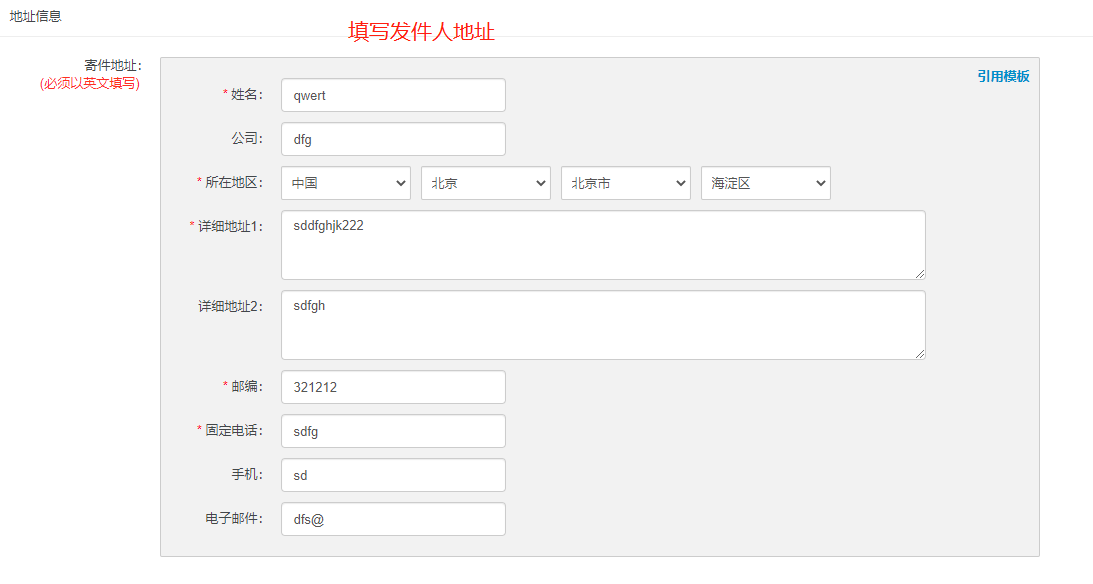This screenshot has height=584, width=1093.
Task: Click the arrow on 海淀区 dropdown
Action: point(820,183)
